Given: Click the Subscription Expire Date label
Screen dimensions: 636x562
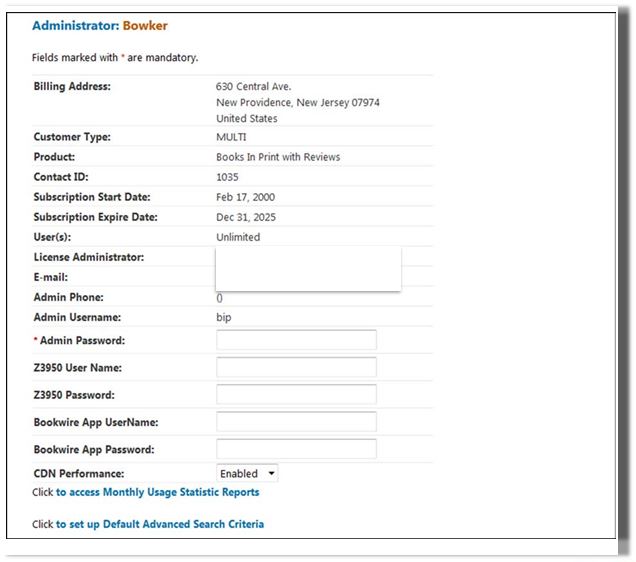Looking at the screenshot, I should pyautogui.click(x=95, y=217).
